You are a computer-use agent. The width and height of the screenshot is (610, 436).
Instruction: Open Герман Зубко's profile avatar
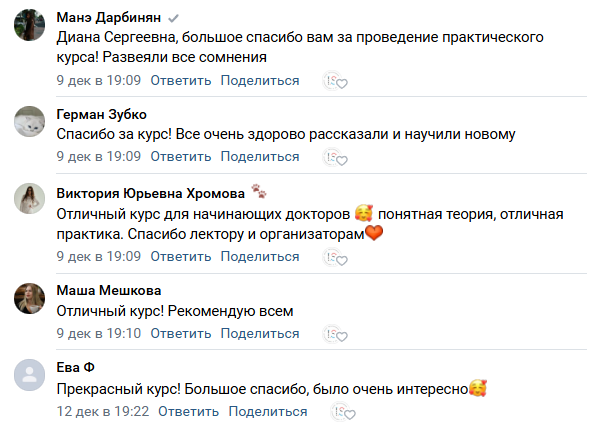31,122
